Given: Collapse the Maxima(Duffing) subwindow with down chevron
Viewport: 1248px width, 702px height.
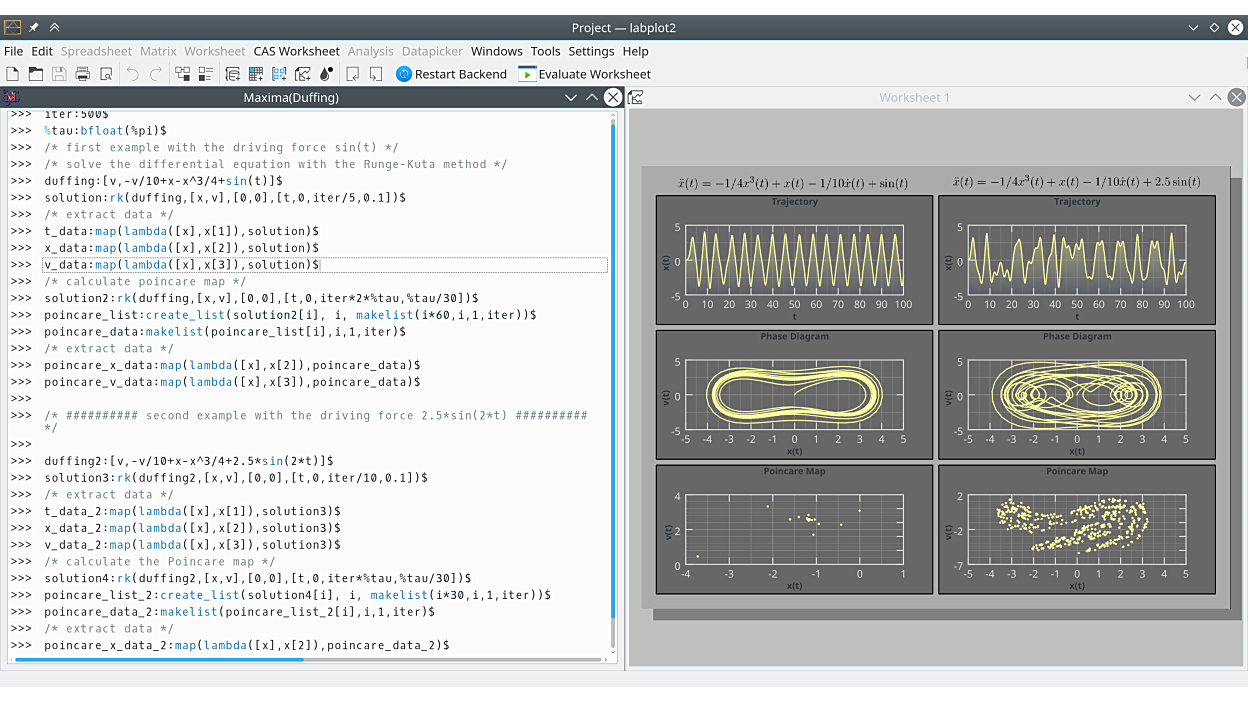Looking at the screenshot, I should click(x=571, y=97).
